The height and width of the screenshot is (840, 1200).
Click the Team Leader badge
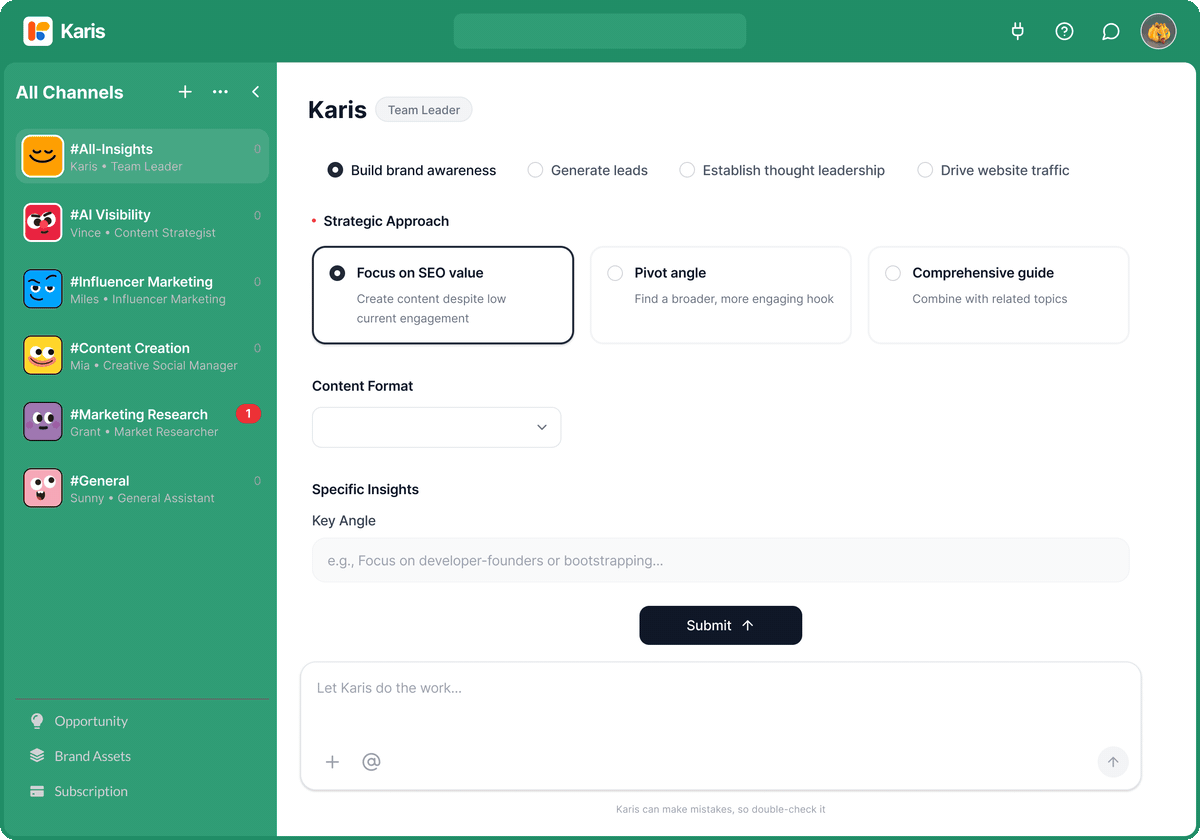point(424,110)
